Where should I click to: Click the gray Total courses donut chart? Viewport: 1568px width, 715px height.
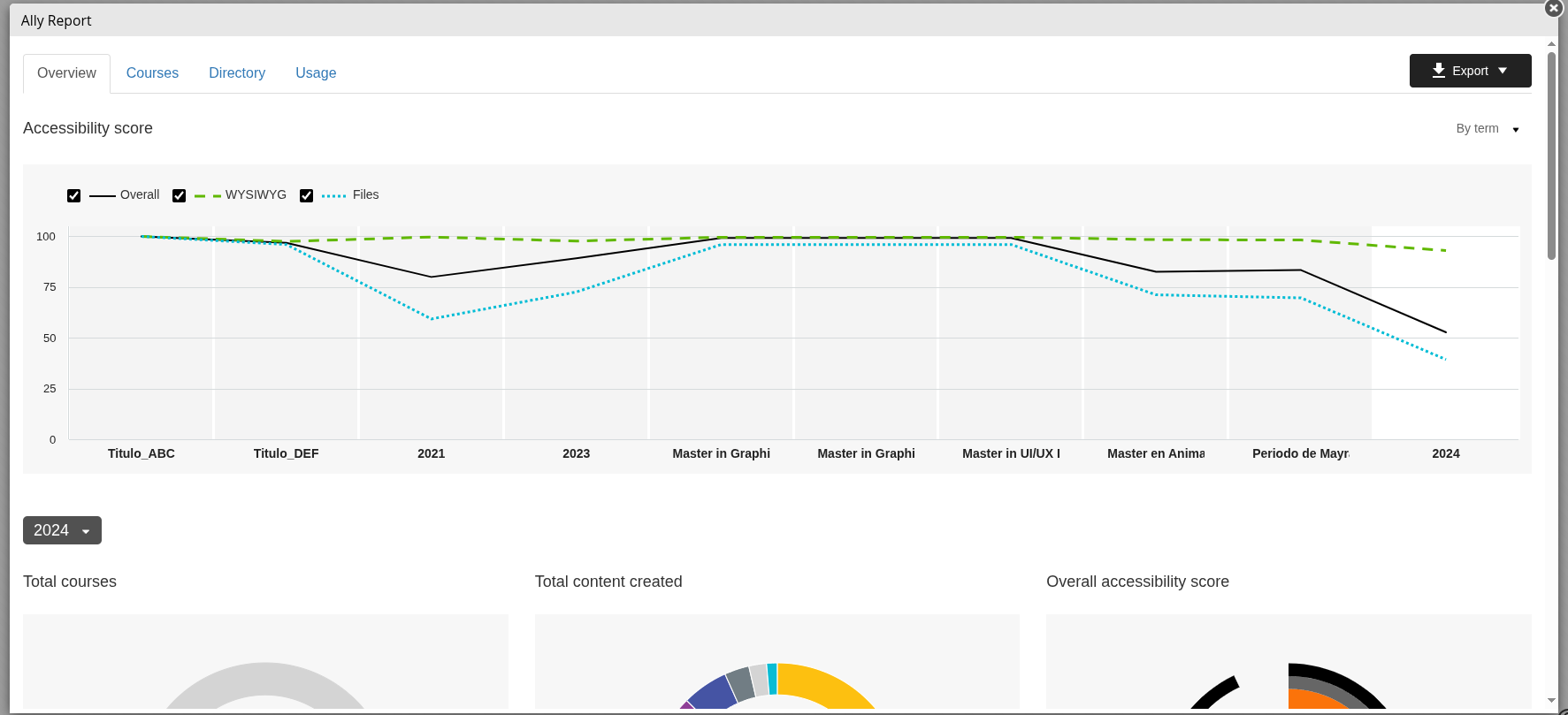pyautogui.click(x=265, y=681)
